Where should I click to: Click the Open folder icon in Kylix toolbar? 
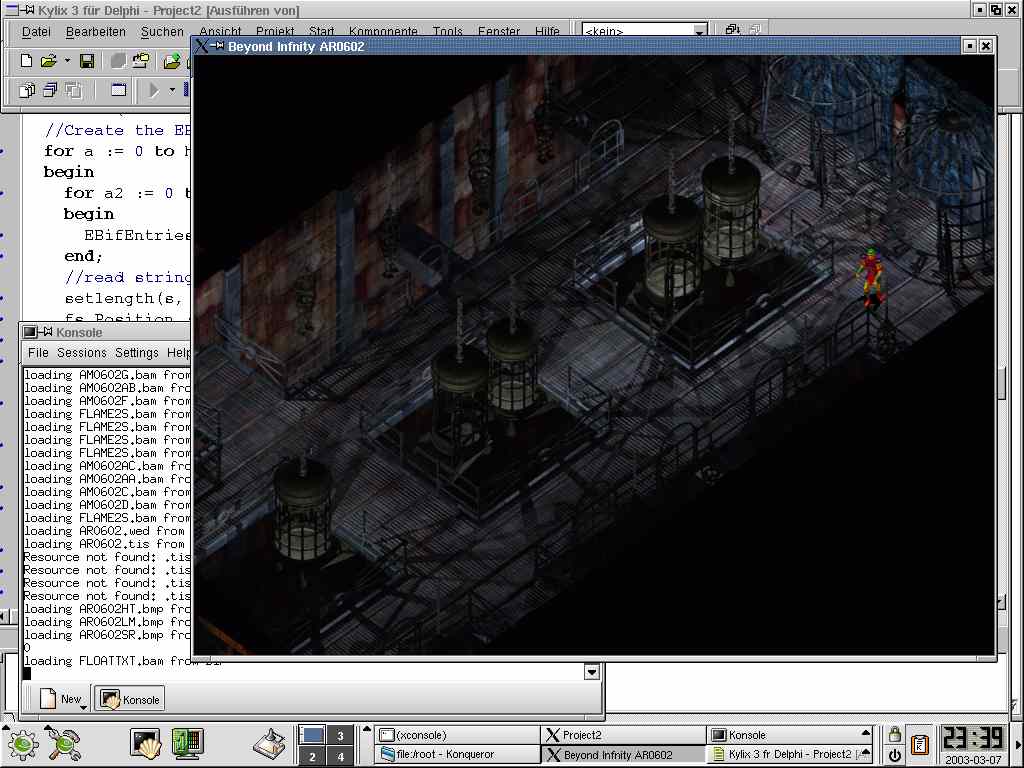coord(48,61)
